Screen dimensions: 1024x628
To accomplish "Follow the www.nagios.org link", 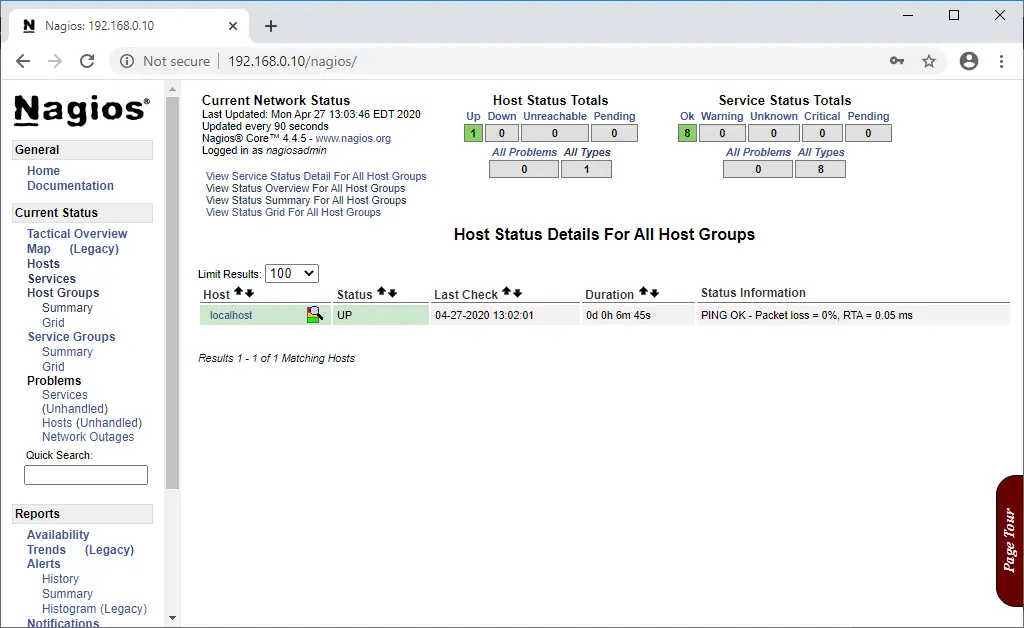I will (x=353, y=138).
